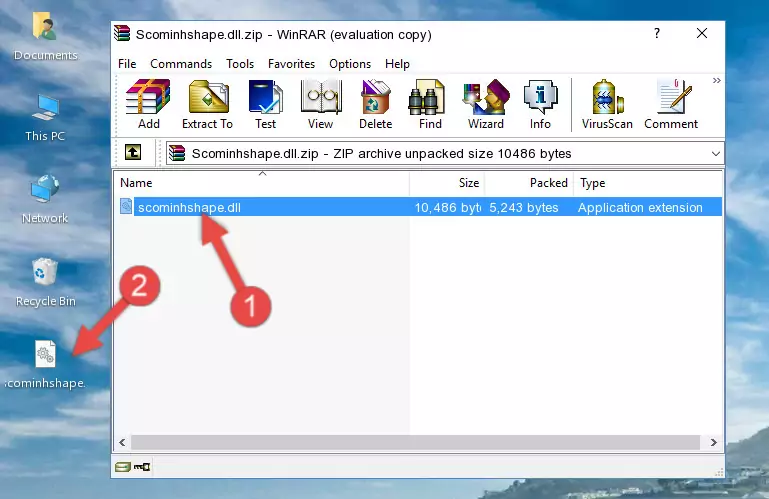Click the Application extension type cell
This screenshot has height=499, width=769.
(x=640, y=208)
